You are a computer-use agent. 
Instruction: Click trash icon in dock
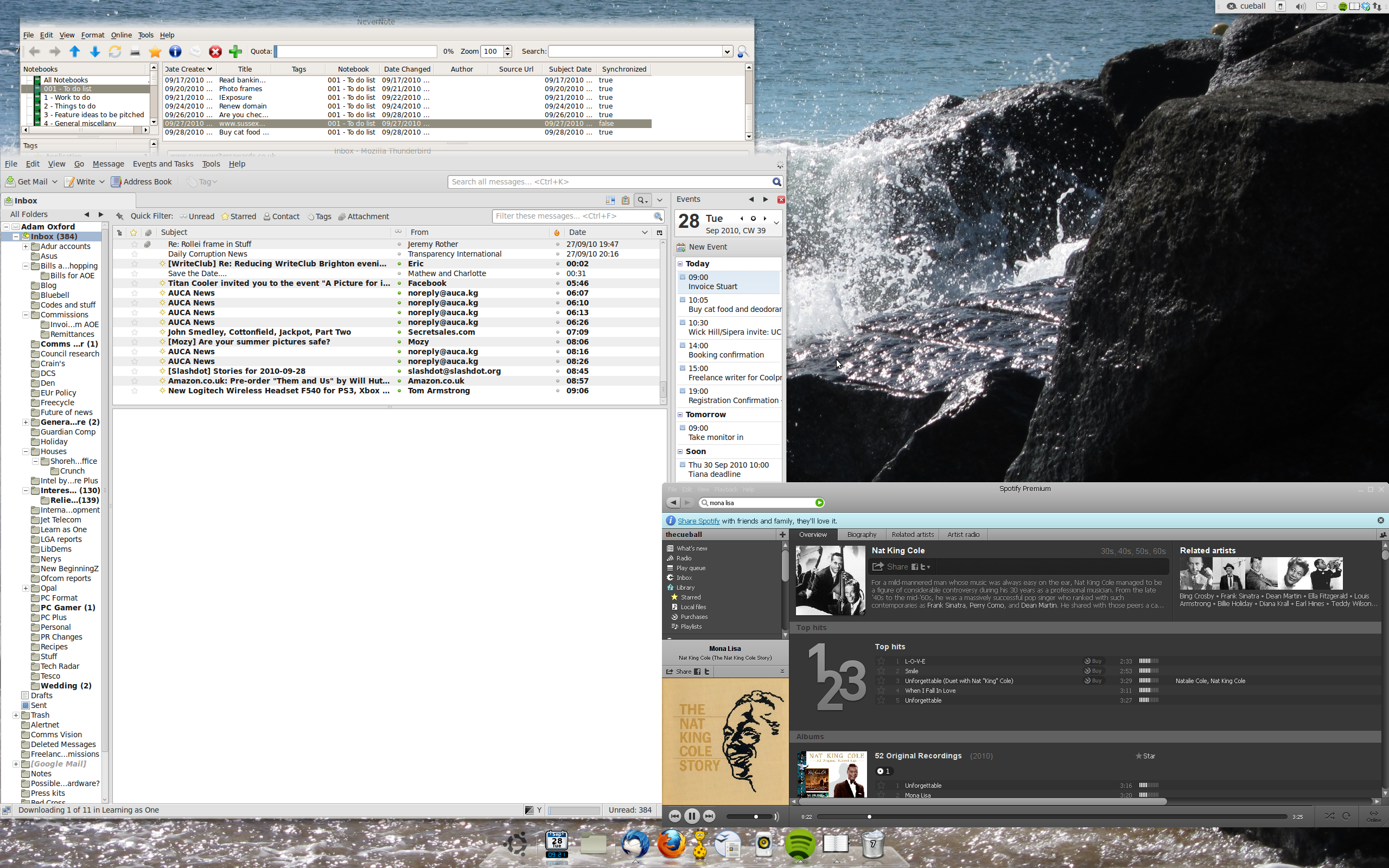(872, 844)
